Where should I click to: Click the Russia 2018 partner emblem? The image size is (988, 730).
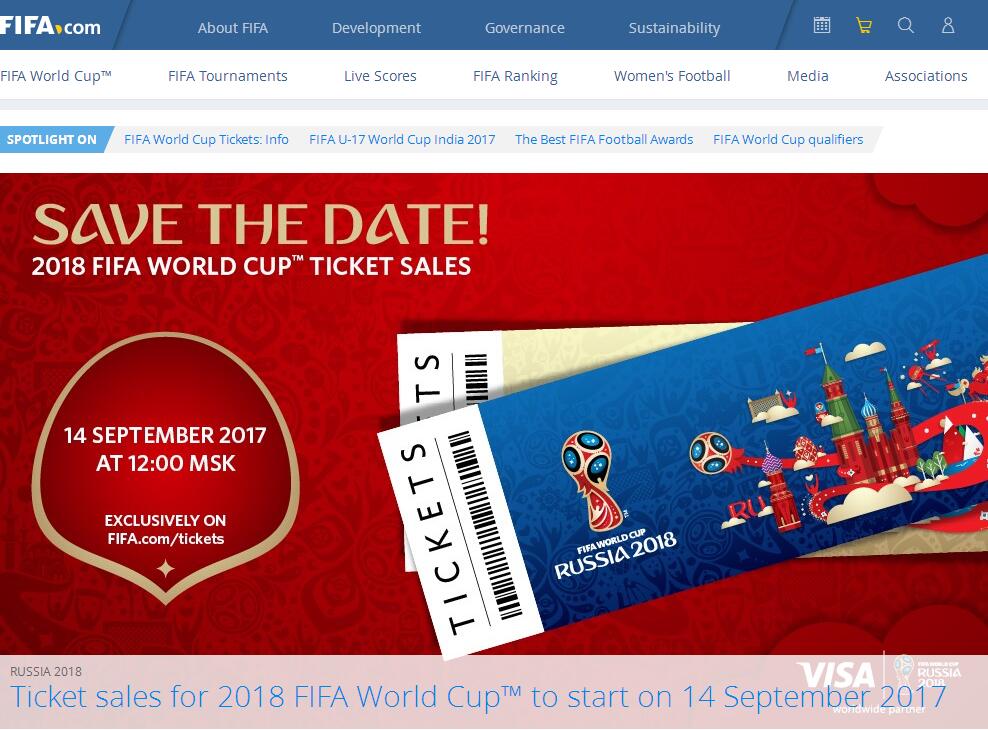[927, 673]
